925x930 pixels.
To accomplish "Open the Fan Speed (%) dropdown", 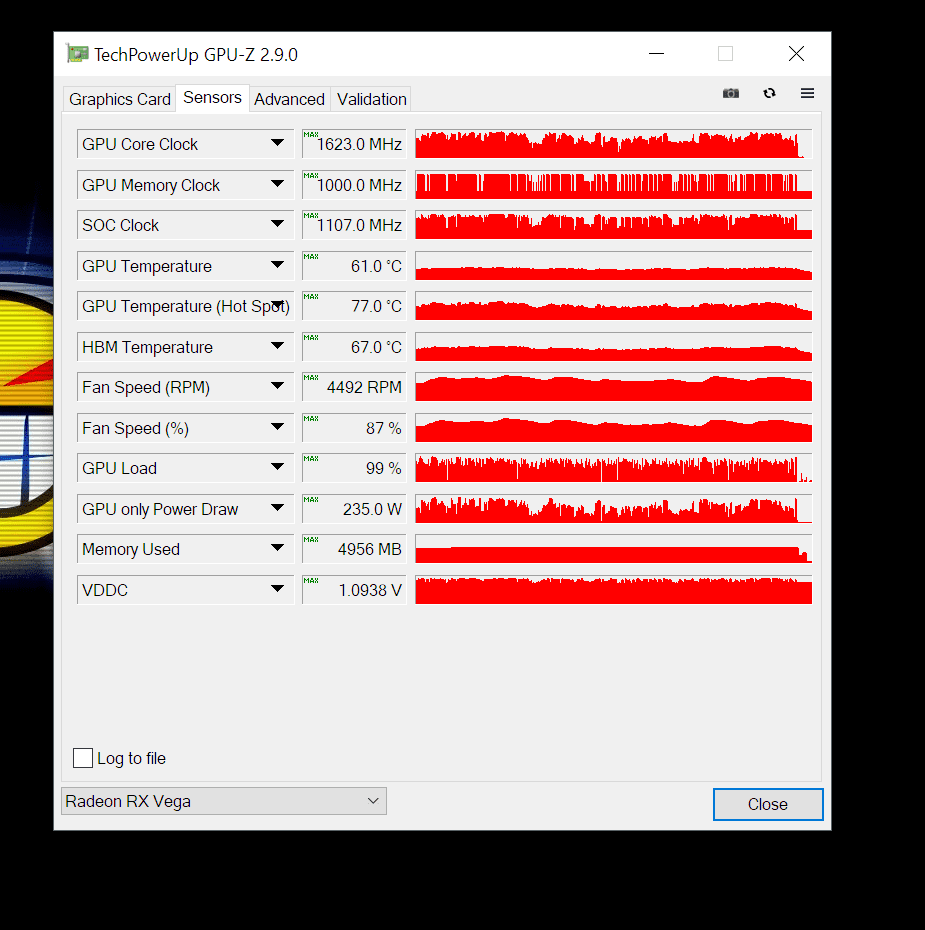I will [x=277, y=427].
